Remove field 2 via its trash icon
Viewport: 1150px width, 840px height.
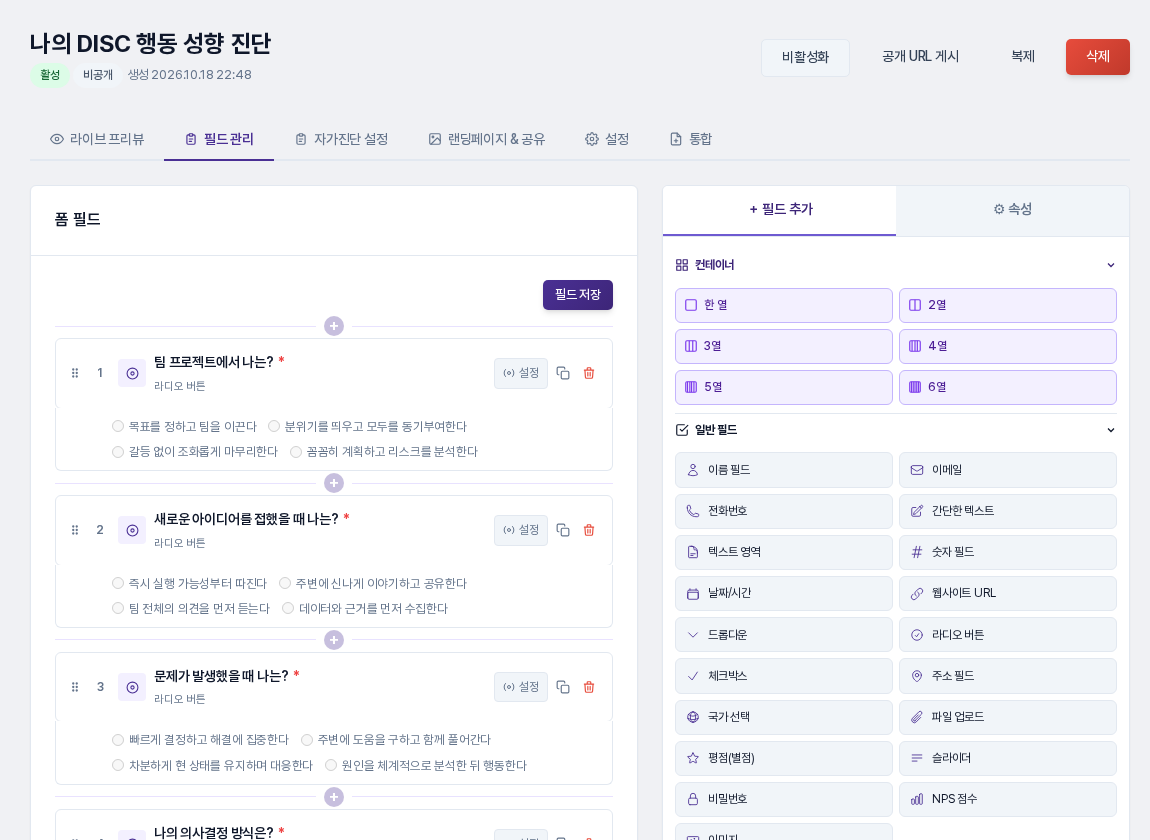pyautogui.click(x=589, y=530)
